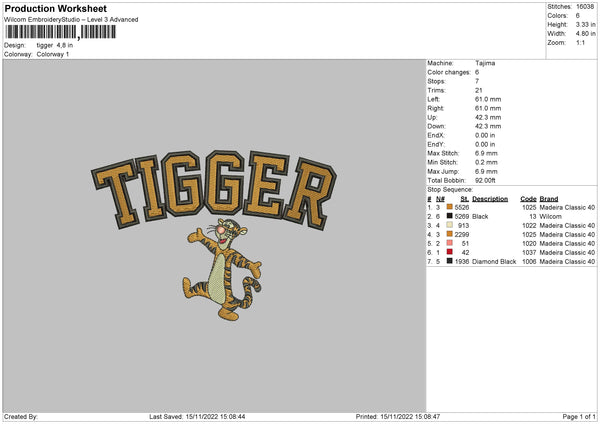Select the pink swatch beside 51 stitches
The image size is (600, 424).
[x=450, y=243]
